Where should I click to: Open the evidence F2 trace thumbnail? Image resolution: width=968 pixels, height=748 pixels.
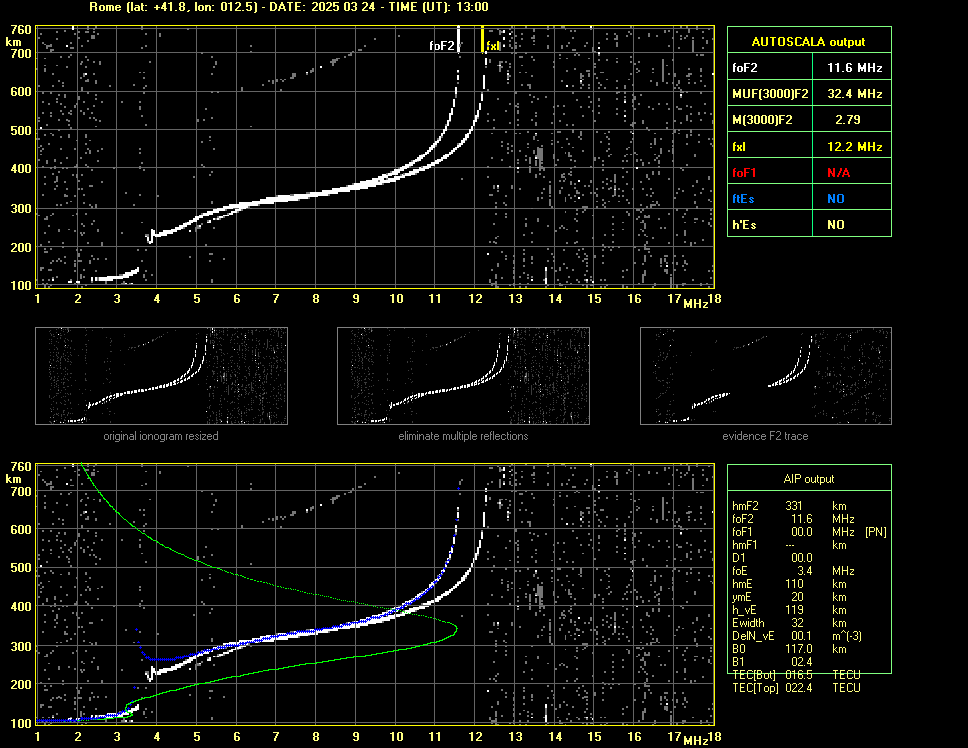pyautogui.click(x=766, y=376)
